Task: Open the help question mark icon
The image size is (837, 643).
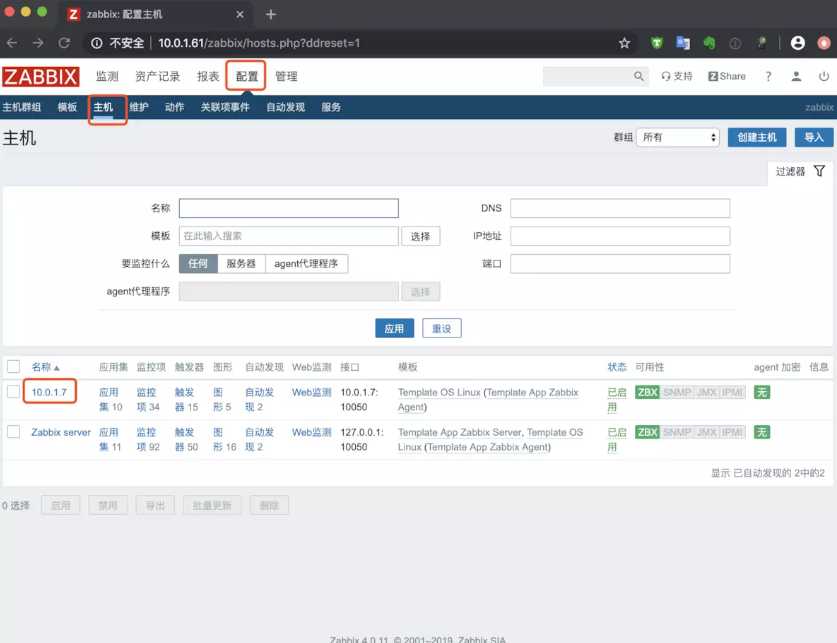Action: click(768, 76)
